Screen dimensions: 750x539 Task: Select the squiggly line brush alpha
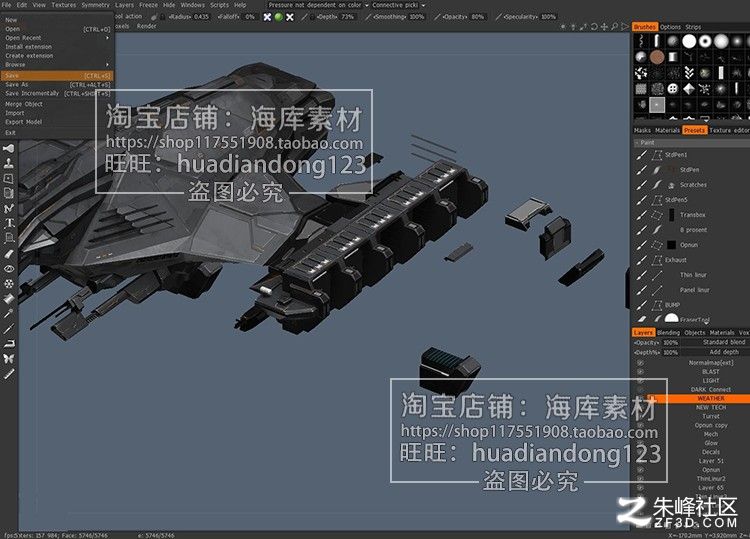pos(641,42)
